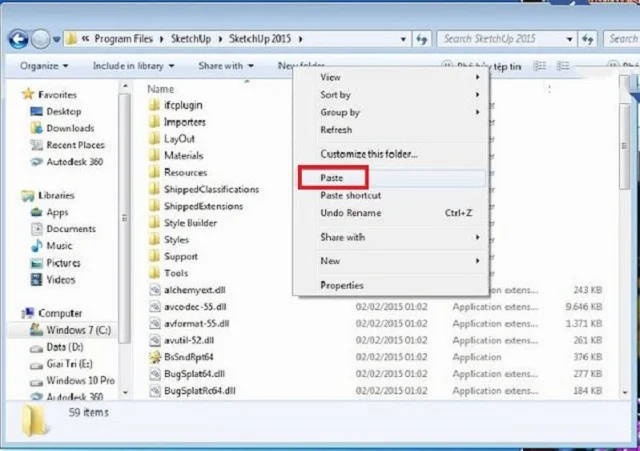Screen dimensions: 640x451
Task: Open the address bar history dropdown
Action: coord(403,39)
